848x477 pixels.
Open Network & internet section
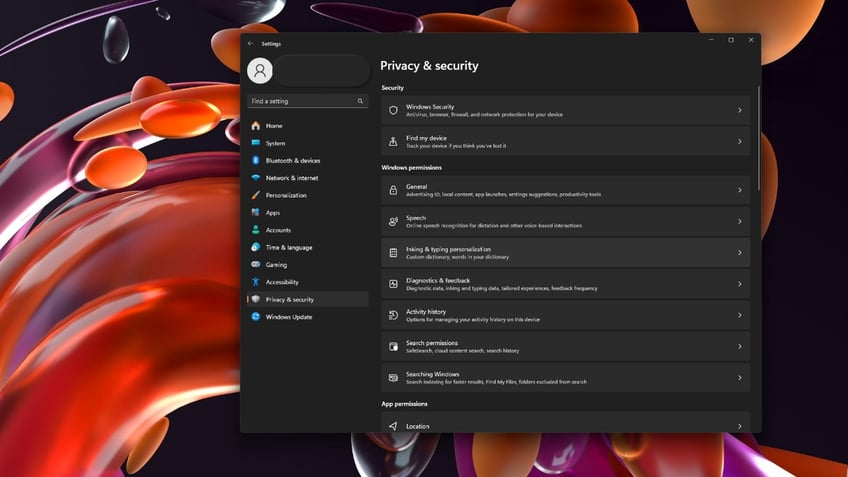[308, 177]
